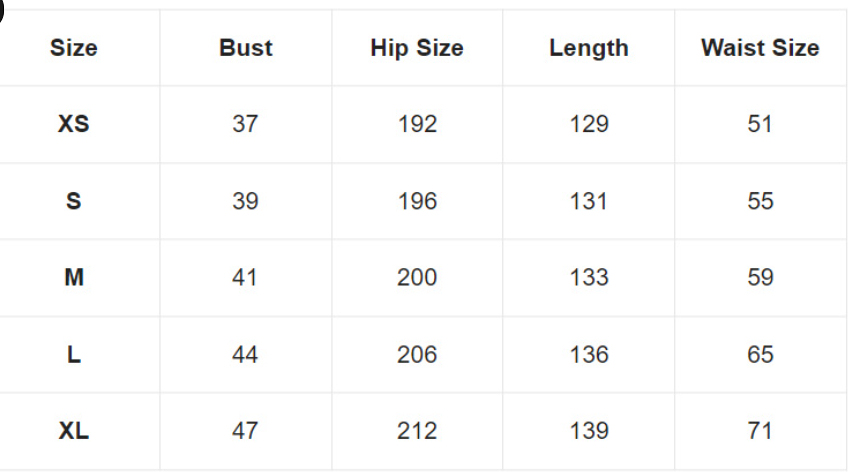Image resolution: width=848 pixels, height=472 pixels.
Task: Select the S waist size value 55
Action: (x=760, y=201)
